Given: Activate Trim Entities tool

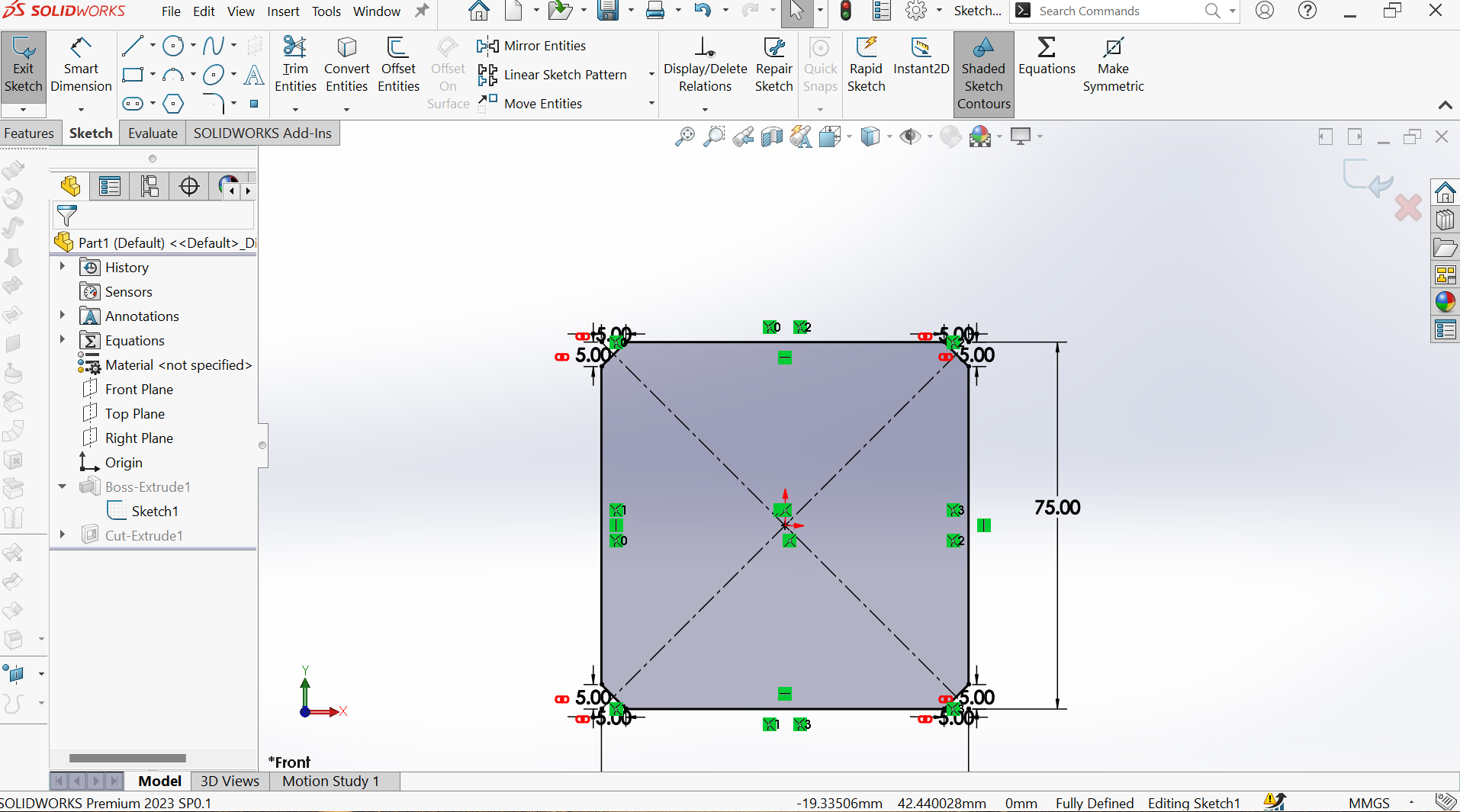Looking at the screenshot, I should [295, 66].
